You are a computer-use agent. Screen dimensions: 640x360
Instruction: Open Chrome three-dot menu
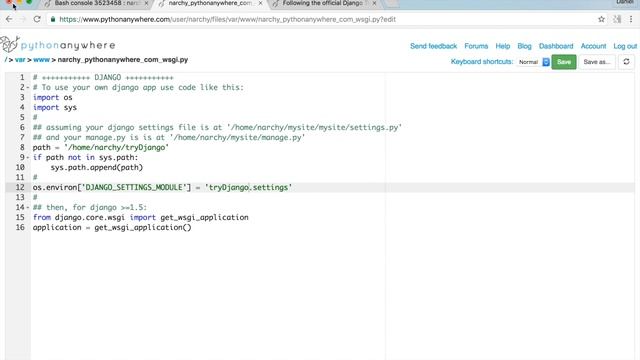631,19
